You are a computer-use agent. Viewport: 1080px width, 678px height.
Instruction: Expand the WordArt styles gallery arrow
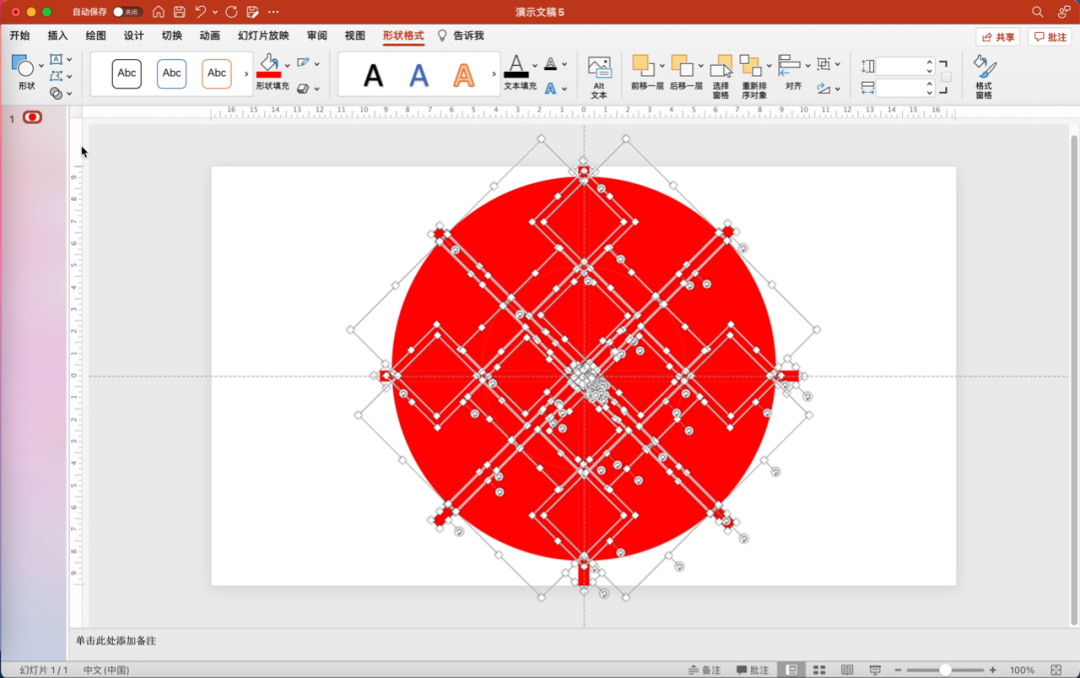pos(494,74)
